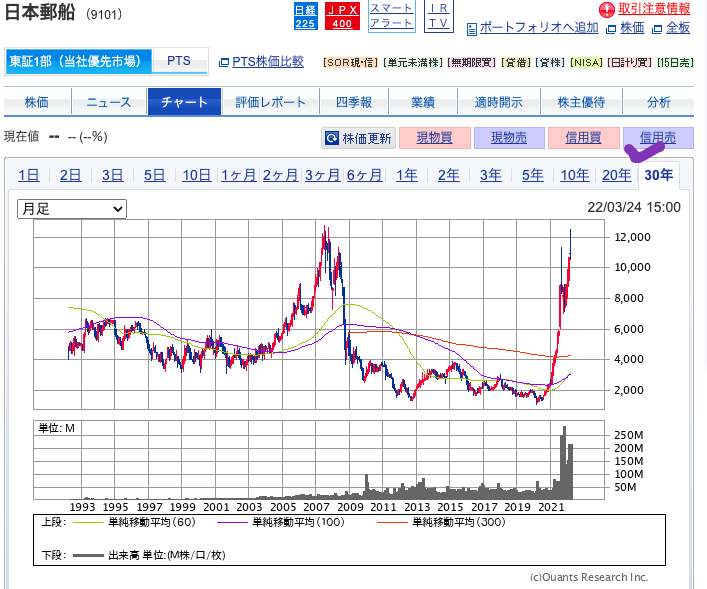The height and width of the screenshot is (589, 707).
Task: Set chart range to 3日
Action: pyautogui.click(x=112, y=175)
